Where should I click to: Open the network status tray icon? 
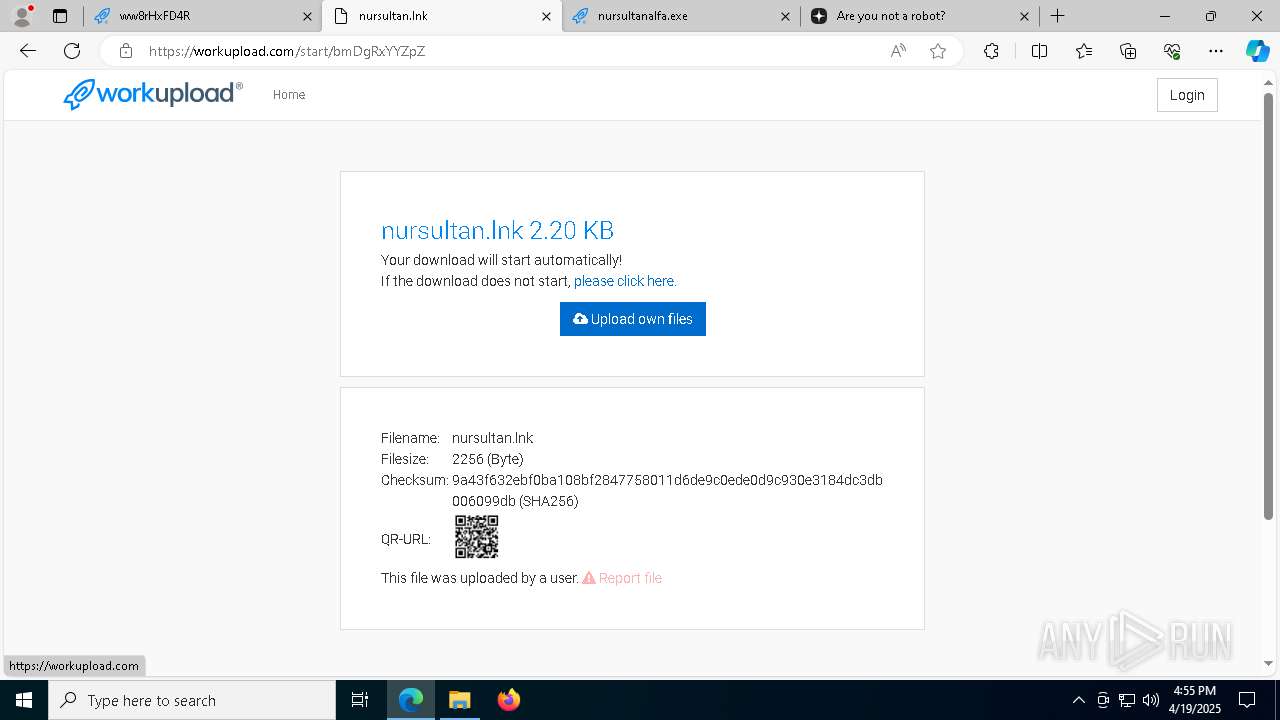pyautogui.click(x=1127, y=700)
